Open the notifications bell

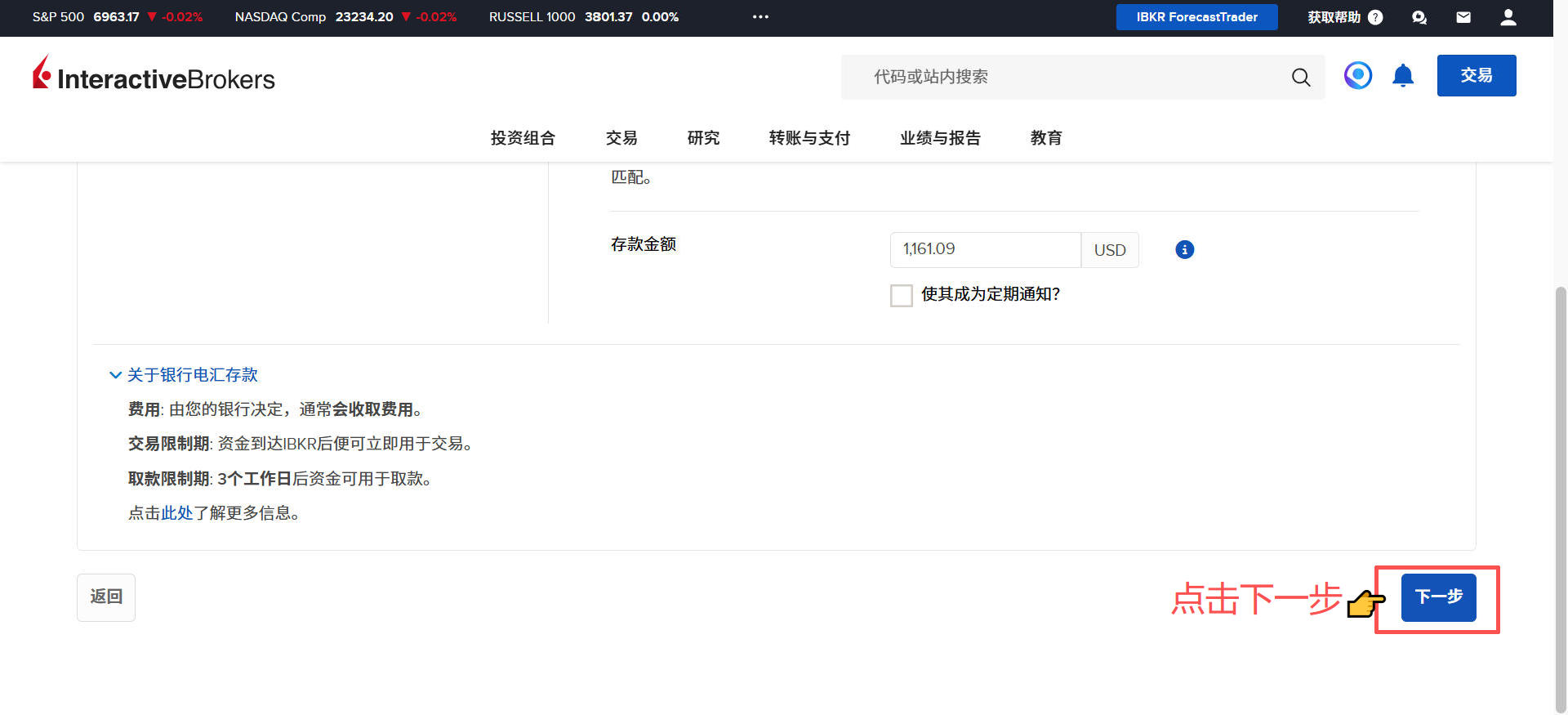[x=1402, y=76]
